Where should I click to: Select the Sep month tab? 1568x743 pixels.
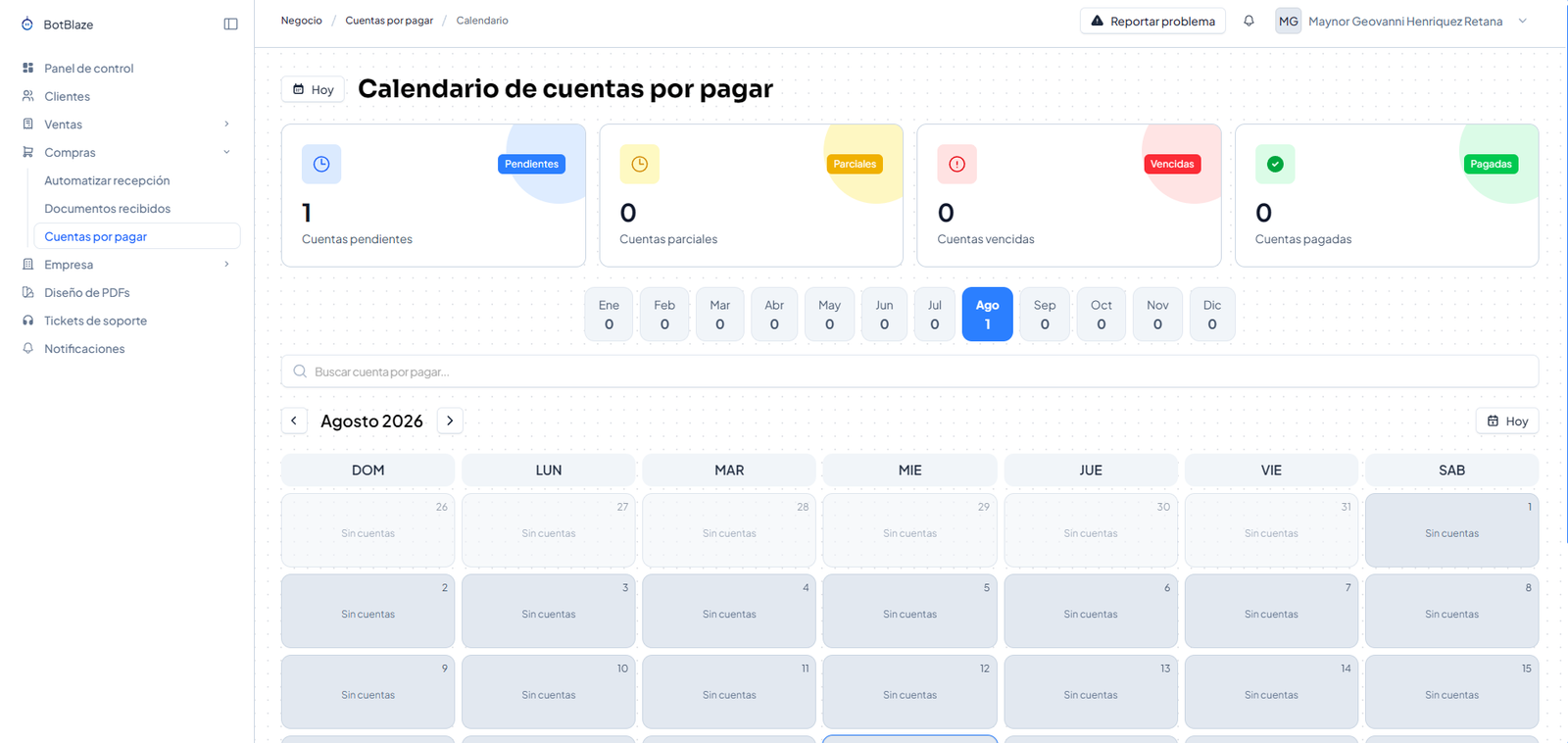click(x=1045, y=315)
